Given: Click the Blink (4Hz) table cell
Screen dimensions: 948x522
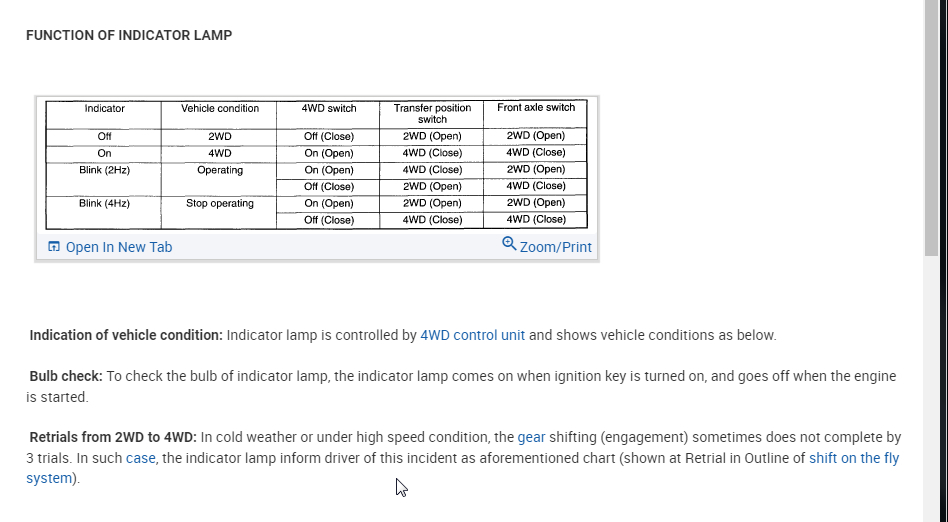Looking at the screenshot, I should pos(104,203).
